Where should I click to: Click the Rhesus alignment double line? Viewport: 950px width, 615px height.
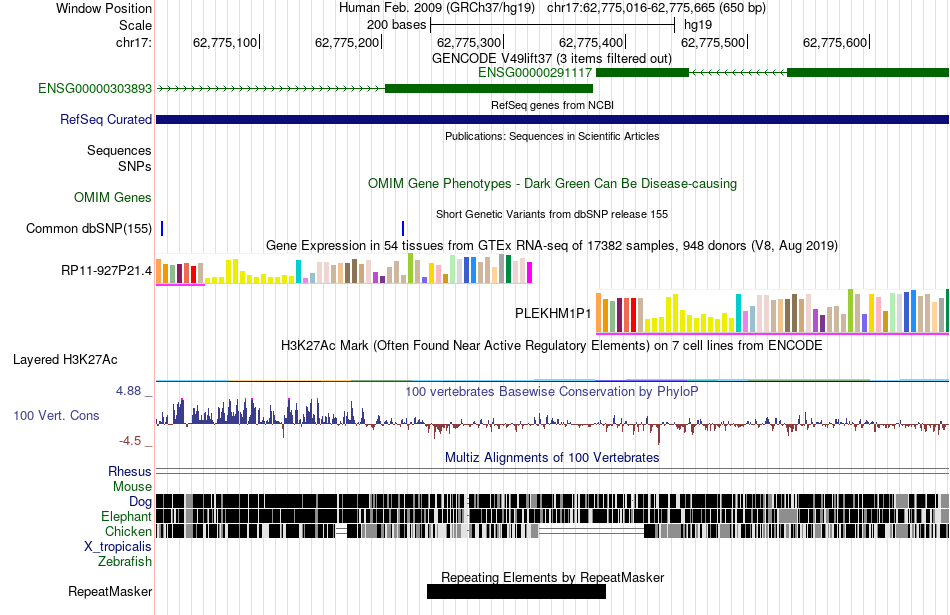point(553,471)
